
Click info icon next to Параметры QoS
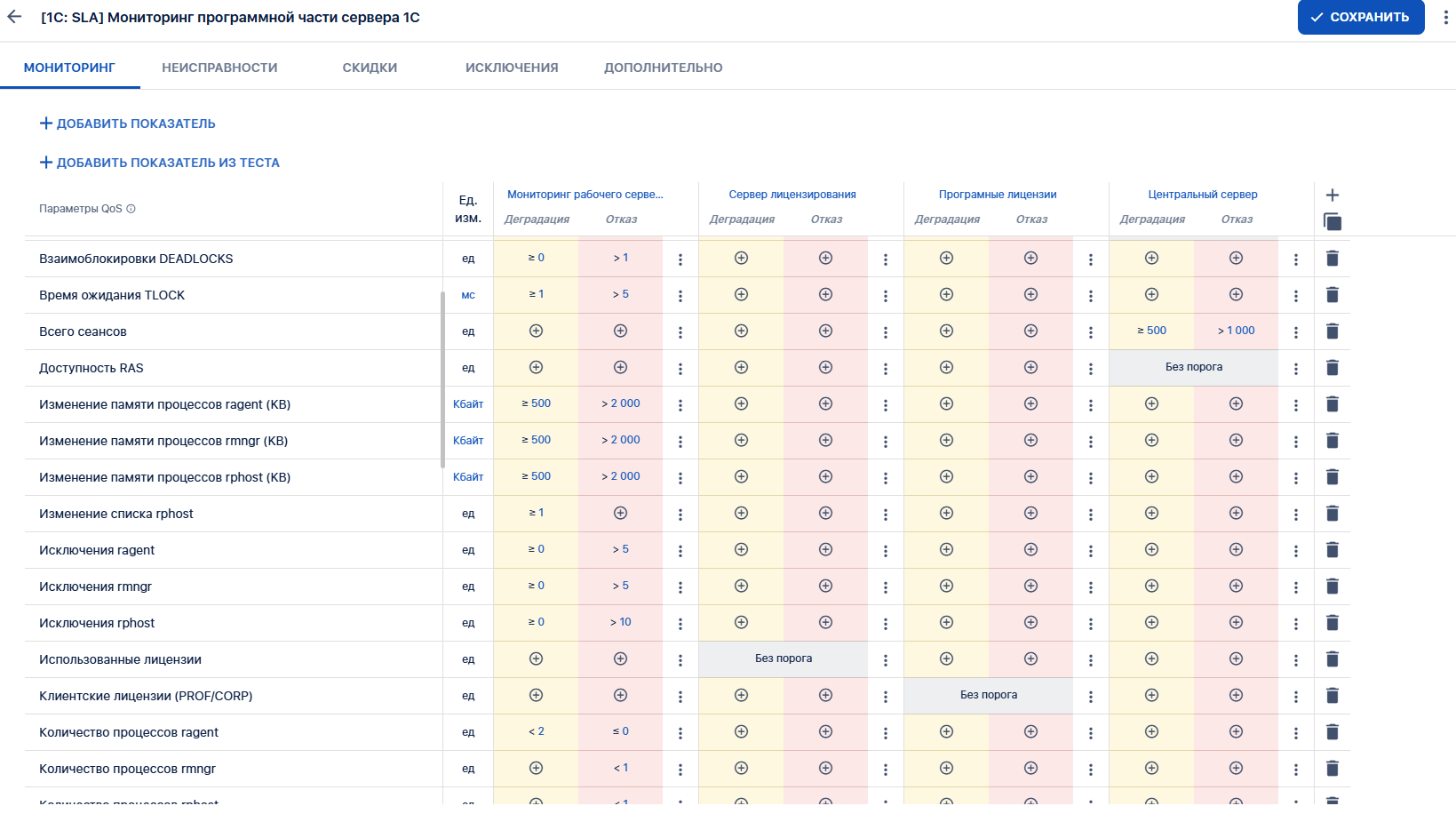(x=131, y=209)
